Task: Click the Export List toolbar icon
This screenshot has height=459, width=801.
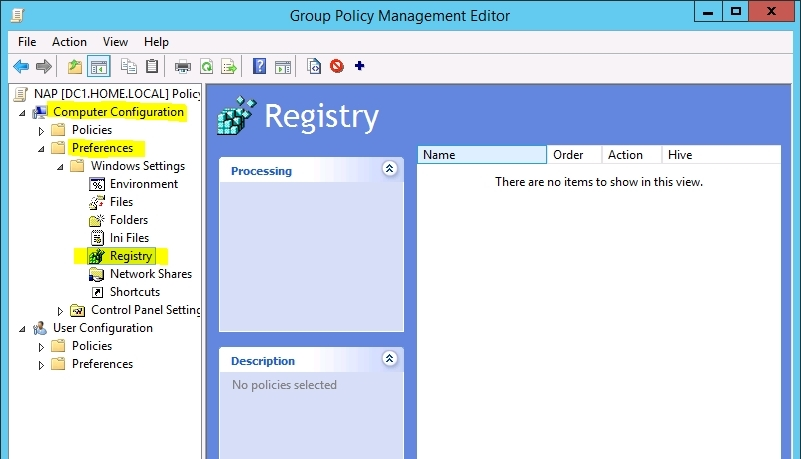Action: point(229,67)
